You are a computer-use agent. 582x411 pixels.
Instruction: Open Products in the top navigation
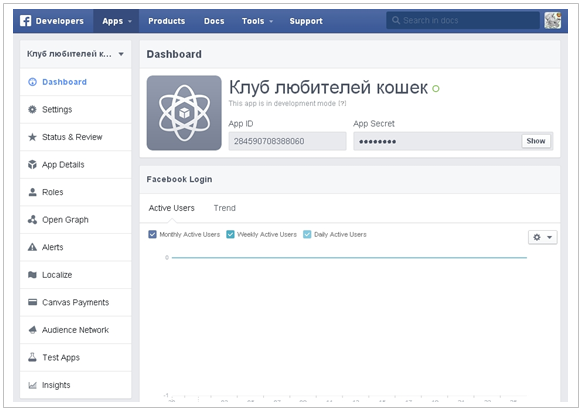click(x=167, y=21)
